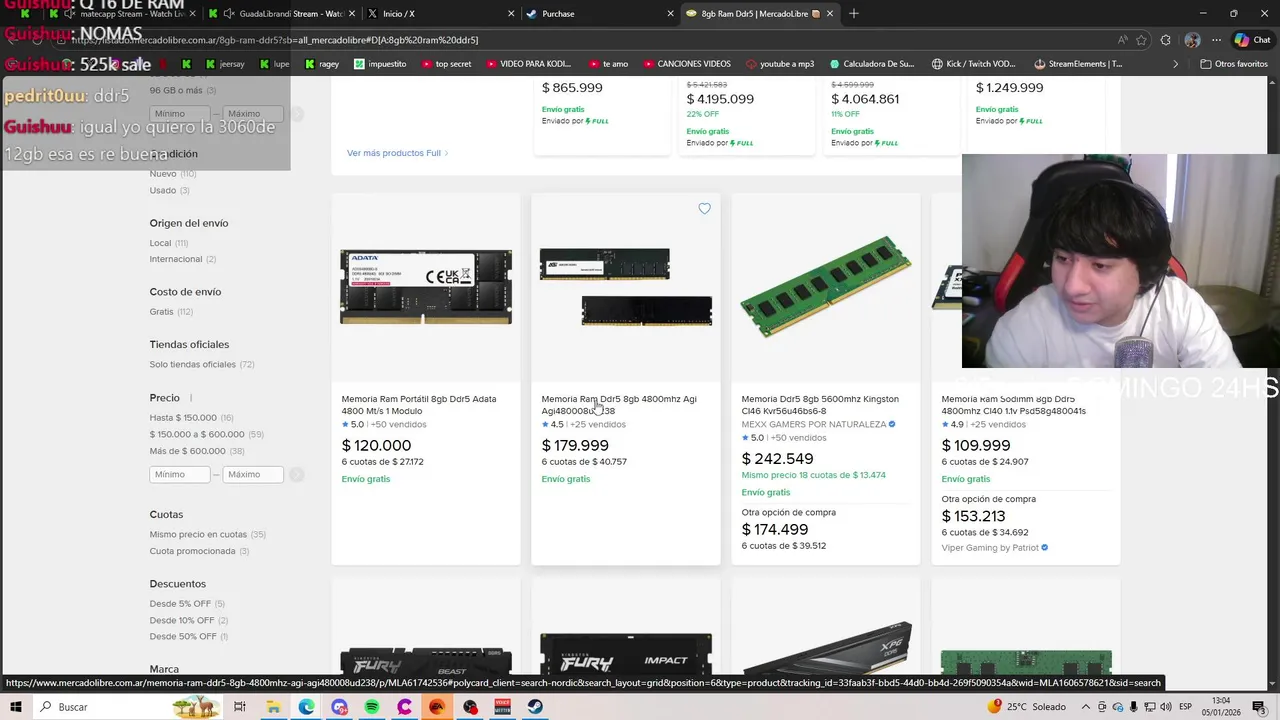Open Memoria Ddr5 8gb 5600mhz Kingston title

[x=820, y=405]
